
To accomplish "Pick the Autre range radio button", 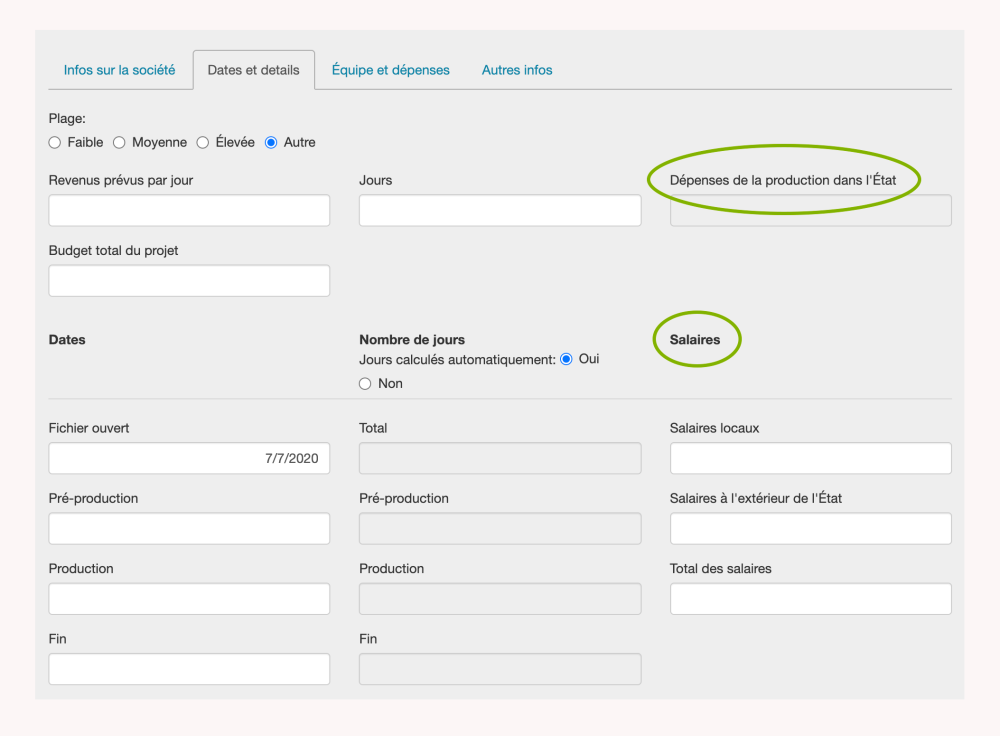I will (x=271, y=143).
